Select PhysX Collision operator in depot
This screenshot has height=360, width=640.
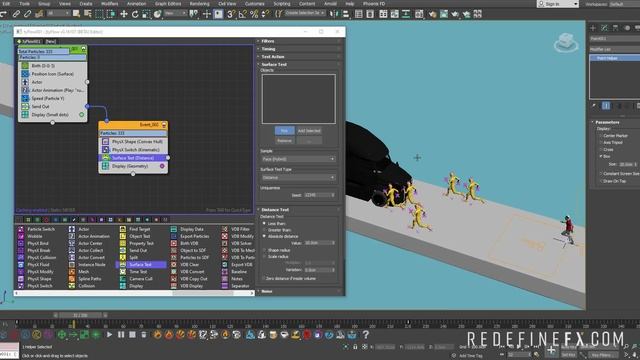[x=37, y=258]
